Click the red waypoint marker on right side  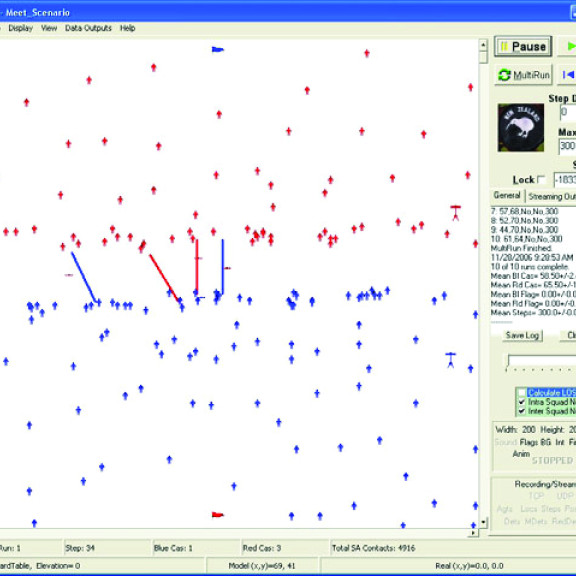tap(456, 213)
